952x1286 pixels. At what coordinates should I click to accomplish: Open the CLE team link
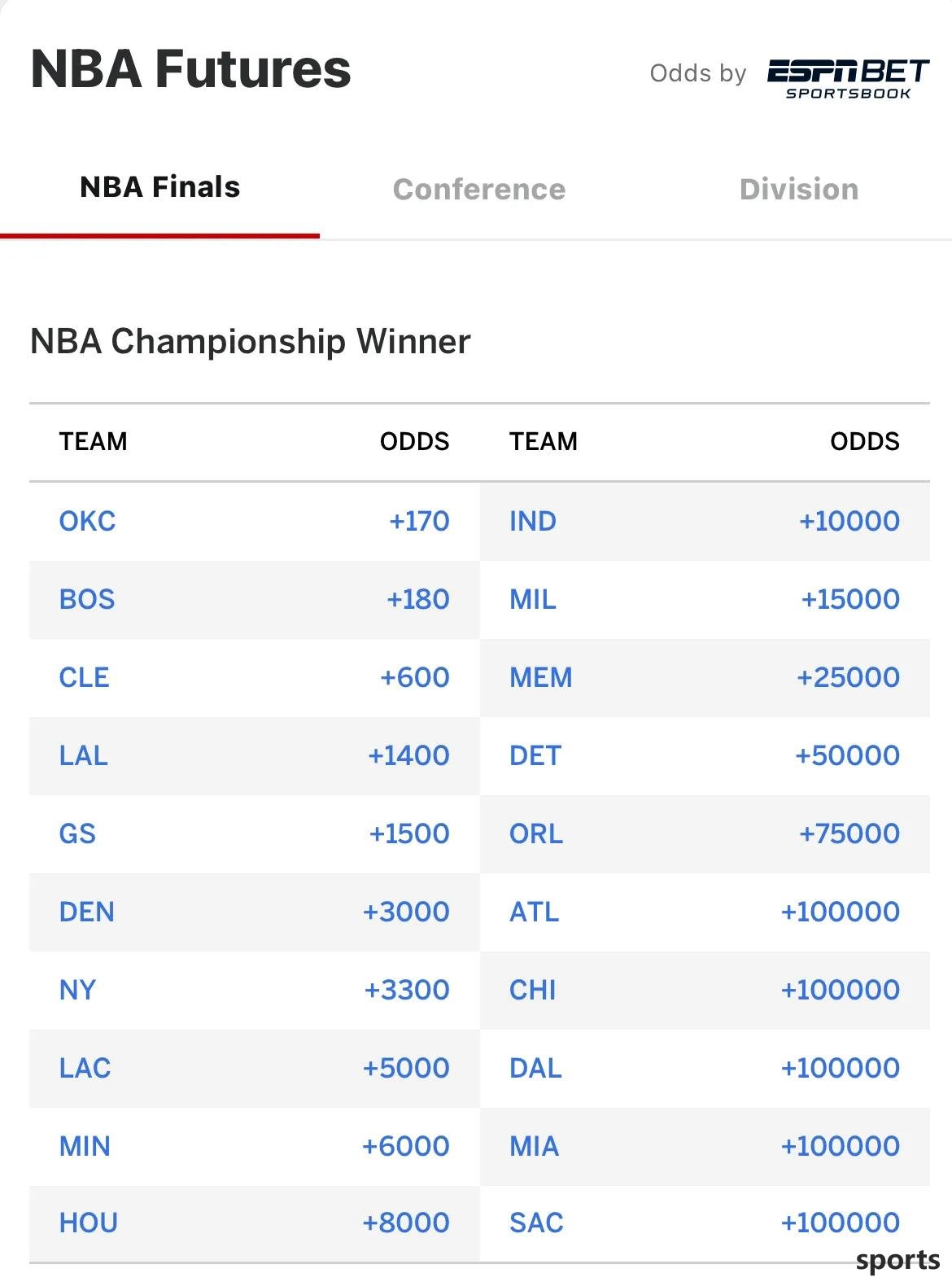coord(84,677)
